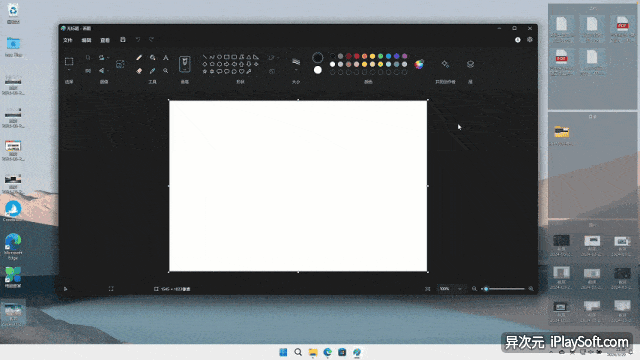Select the primary Color 1 black circle
Viewport: 640px width, 360px height.
317,58
